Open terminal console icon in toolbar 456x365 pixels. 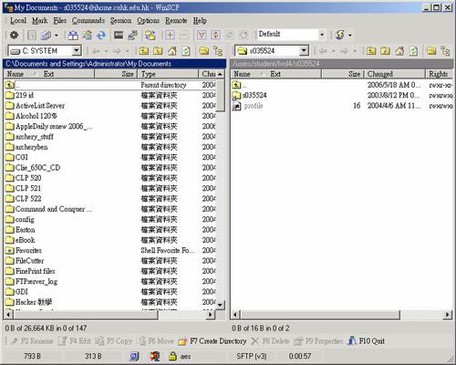(118, 35)
